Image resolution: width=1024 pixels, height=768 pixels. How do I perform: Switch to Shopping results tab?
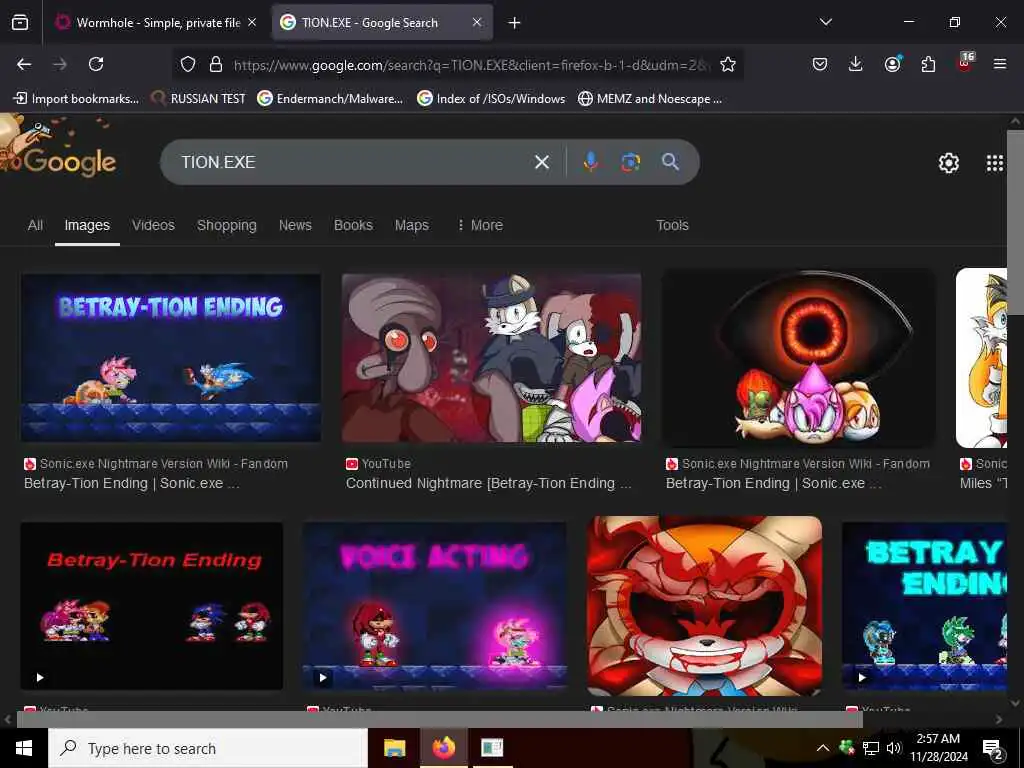click(x=227, y=225)
